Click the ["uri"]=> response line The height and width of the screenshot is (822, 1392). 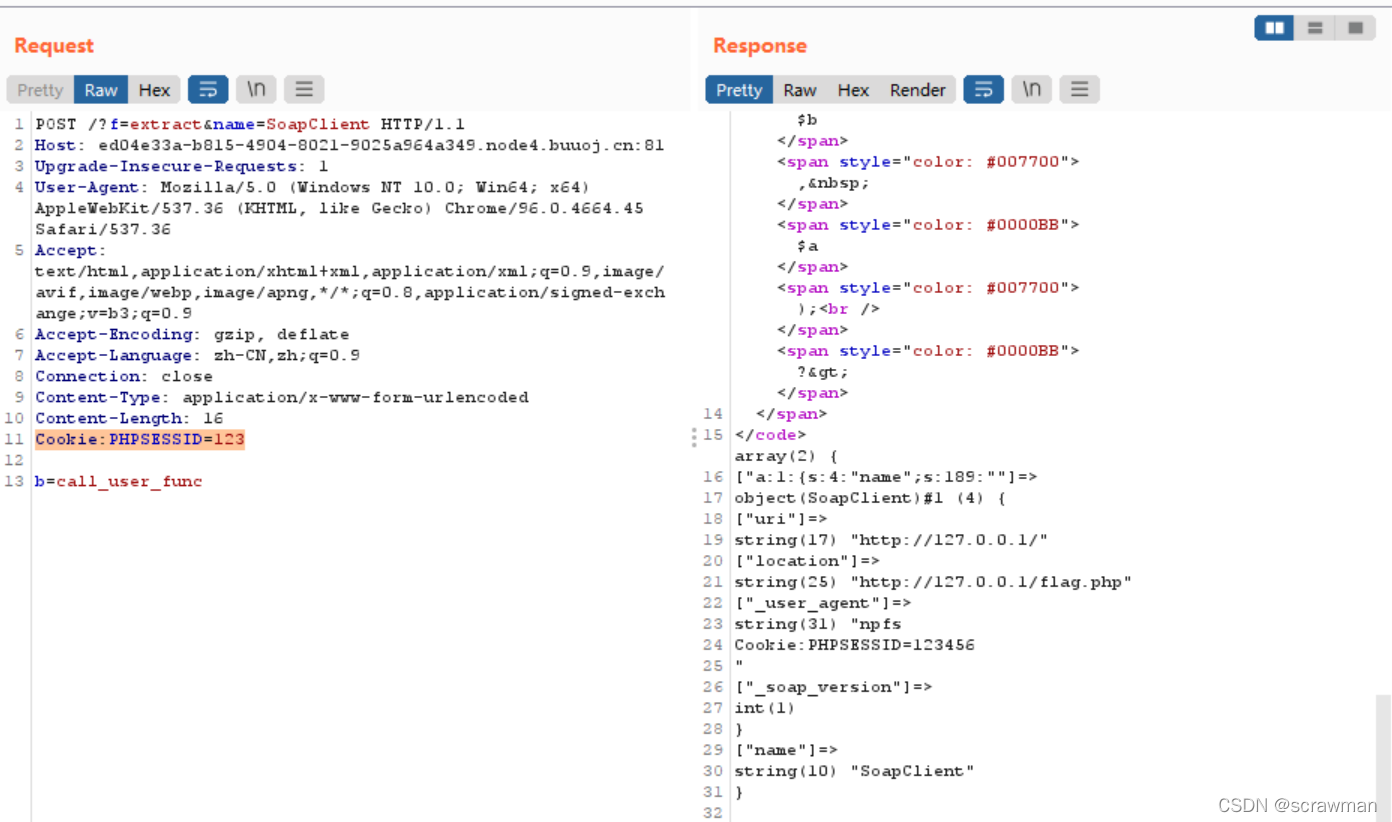(781, 519)
